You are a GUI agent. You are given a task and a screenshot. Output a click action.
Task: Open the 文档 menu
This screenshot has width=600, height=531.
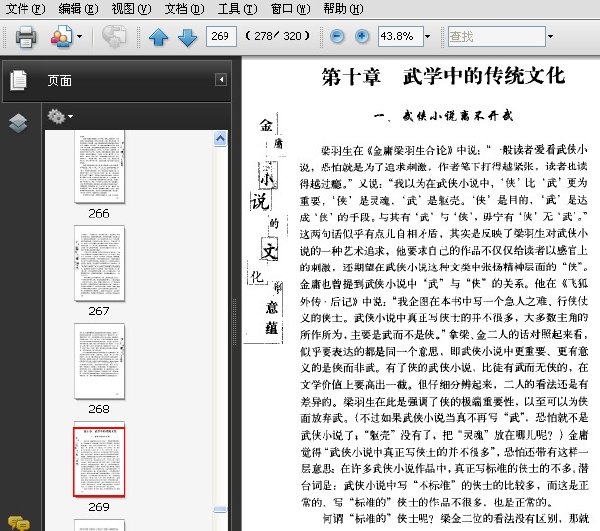coord(184,8)
